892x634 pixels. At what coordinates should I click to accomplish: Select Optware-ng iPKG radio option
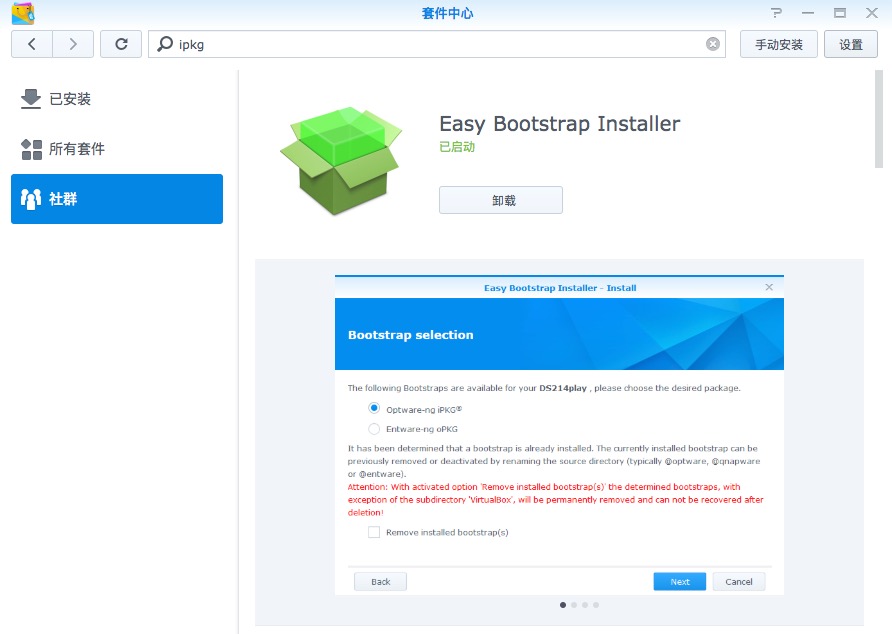point(374,409)
